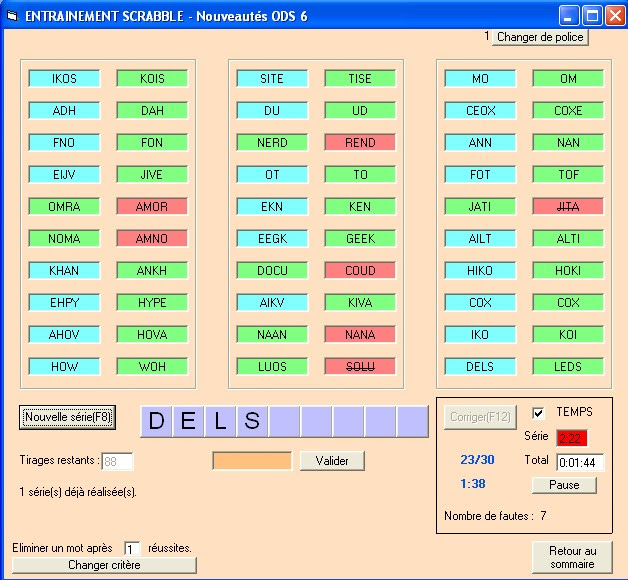This screenshot has width=628, height=580.
Task: Select the blue EEGK tile
Action: pos(272,239)
